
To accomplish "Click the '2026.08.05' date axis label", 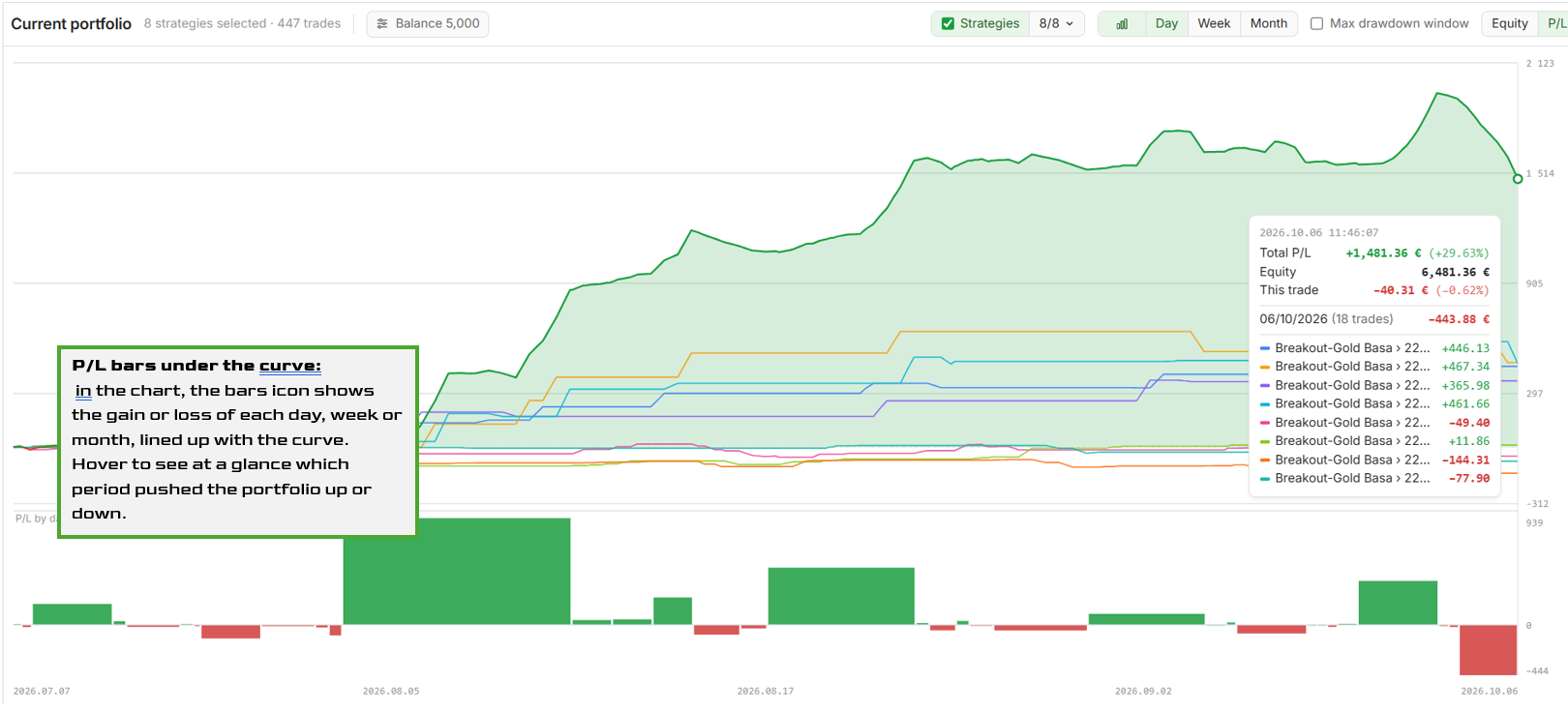I will tap(391, 691).
